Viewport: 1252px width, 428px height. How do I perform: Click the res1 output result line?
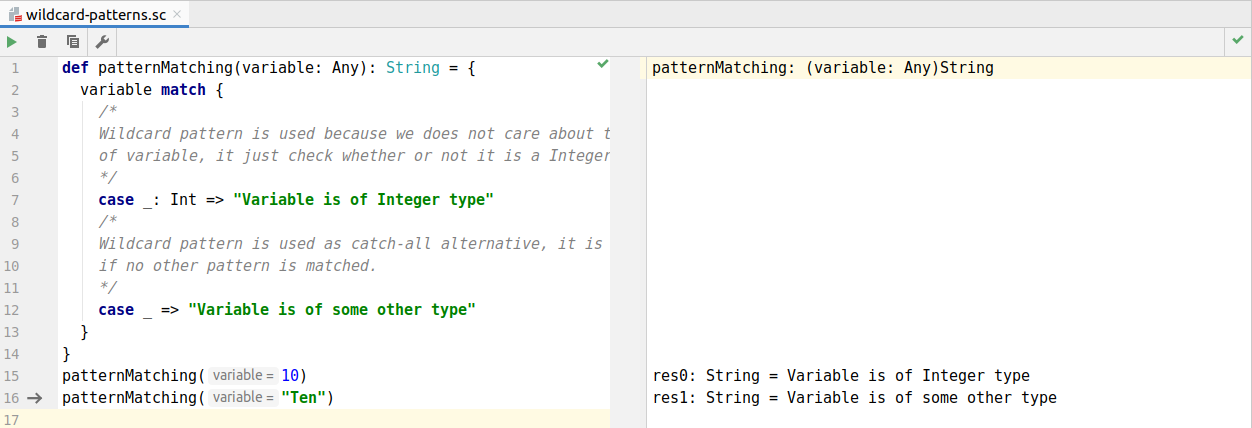[853, 398]
